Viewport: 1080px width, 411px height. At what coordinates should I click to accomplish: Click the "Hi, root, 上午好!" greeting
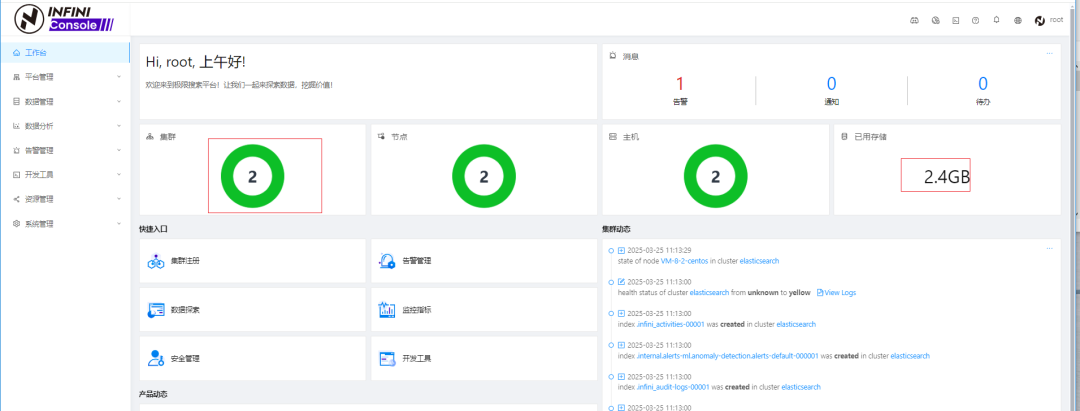point(196,62)
